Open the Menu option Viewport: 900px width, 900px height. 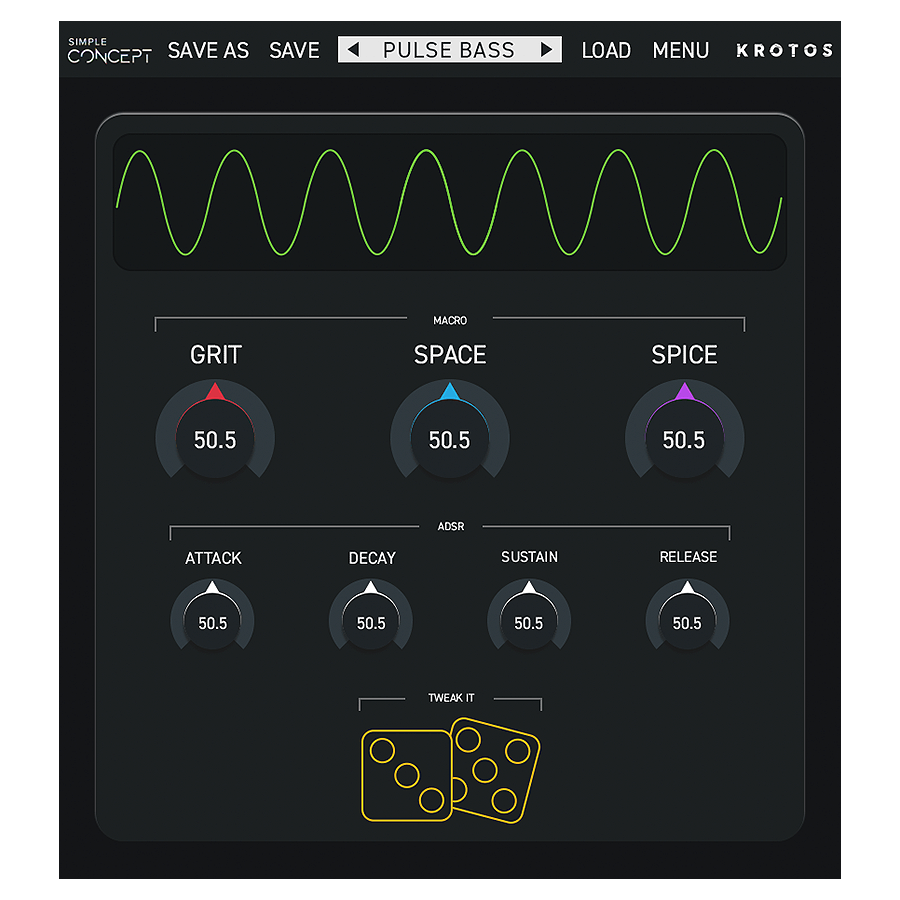pos(681,51)
